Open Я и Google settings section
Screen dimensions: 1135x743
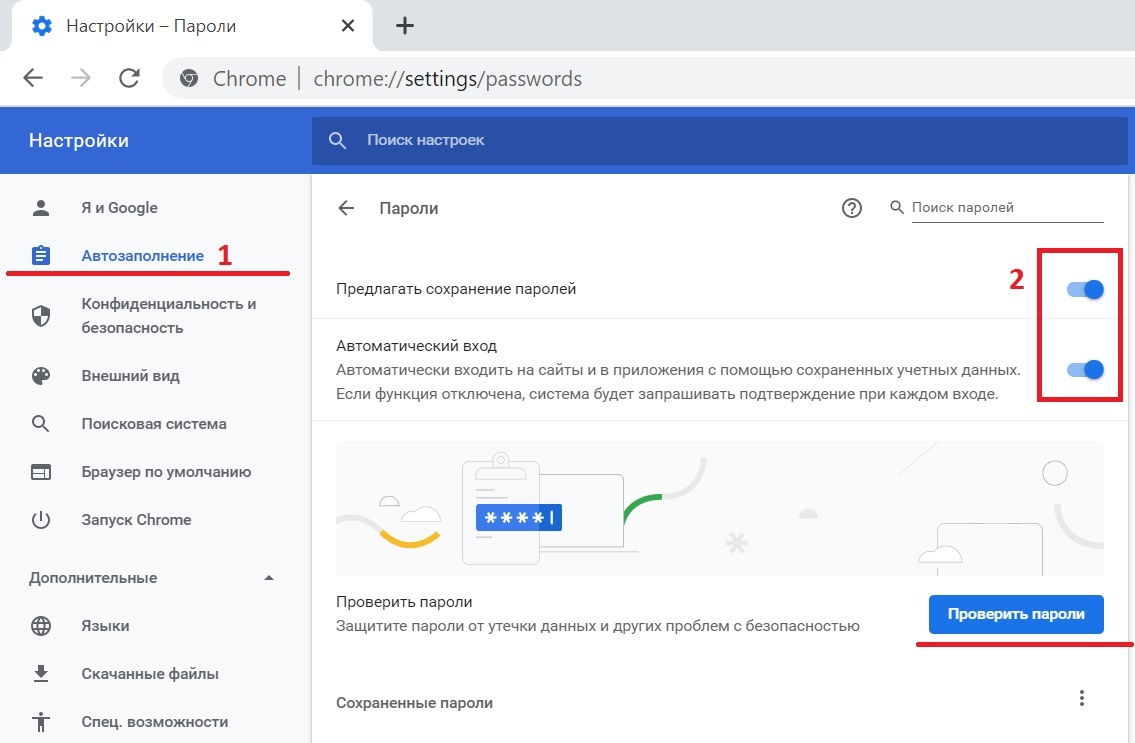click(x=119, y=208)
